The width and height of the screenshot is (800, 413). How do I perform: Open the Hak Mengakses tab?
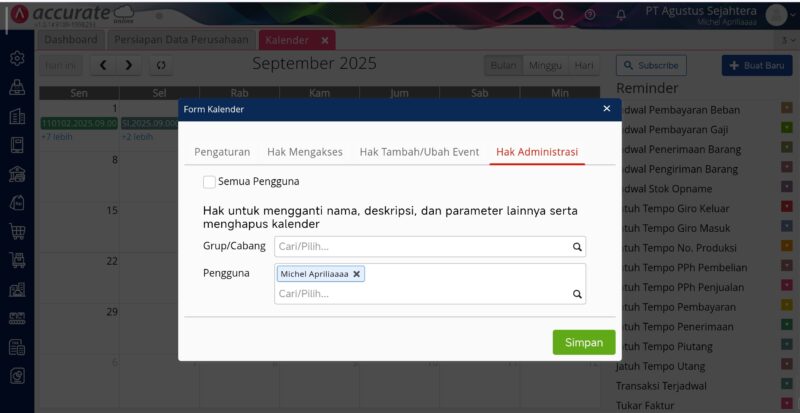[x=304, y=151]
